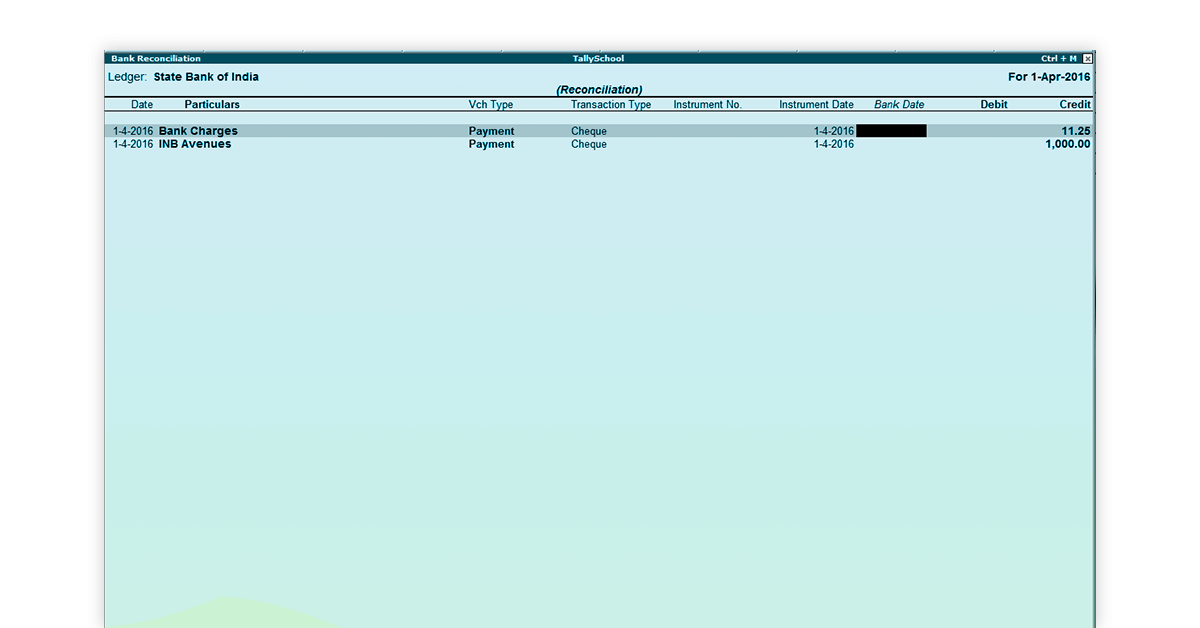Click the Instrument No. column header
1200x628 pixels.
tap(707, 105)
